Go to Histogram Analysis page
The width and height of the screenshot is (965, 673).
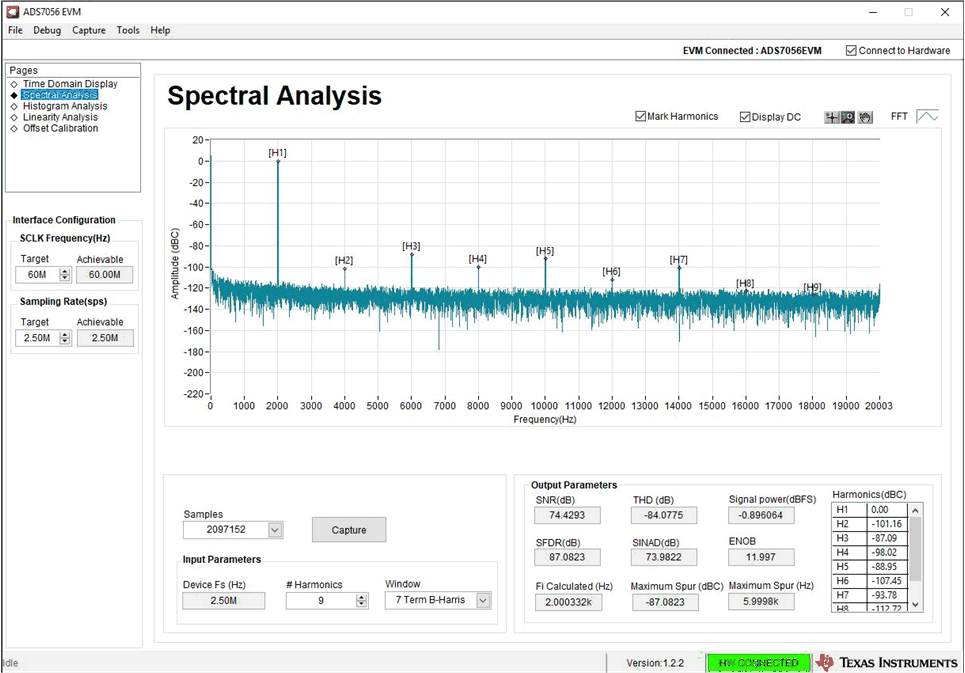point(65,106)
